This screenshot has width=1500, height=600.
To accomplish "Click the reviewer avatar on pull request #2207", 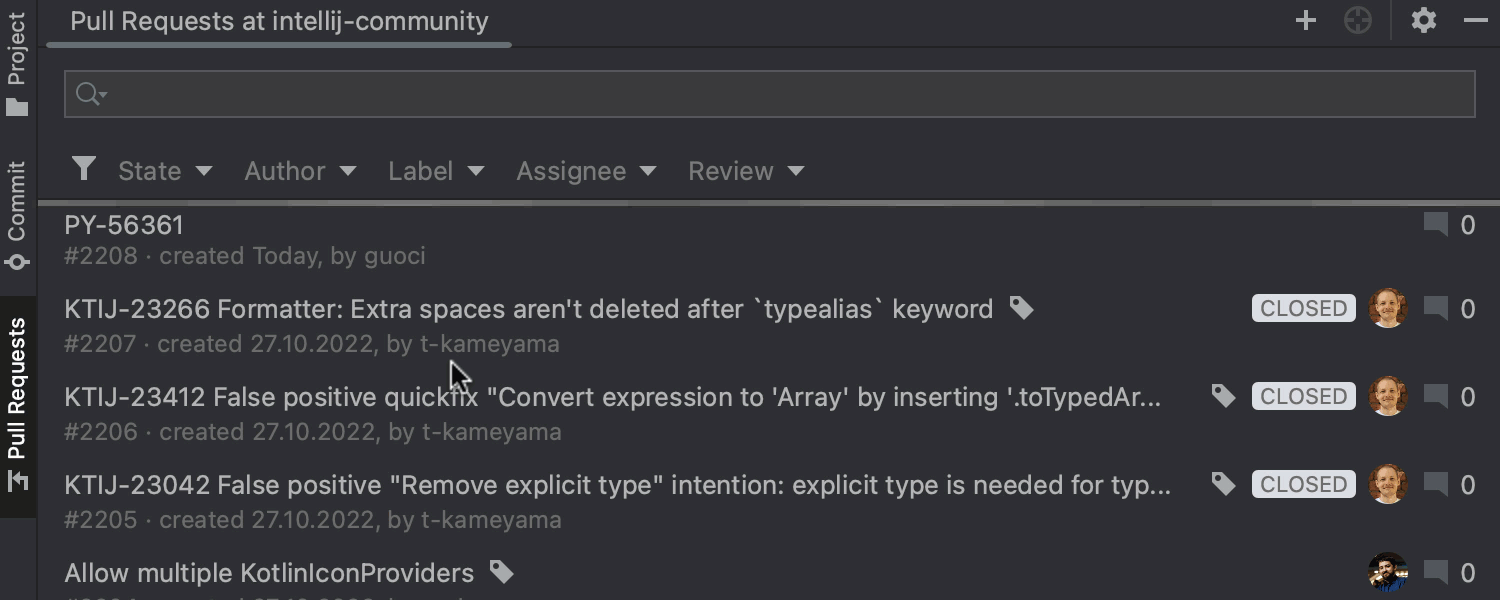I will pos(1387,308).
